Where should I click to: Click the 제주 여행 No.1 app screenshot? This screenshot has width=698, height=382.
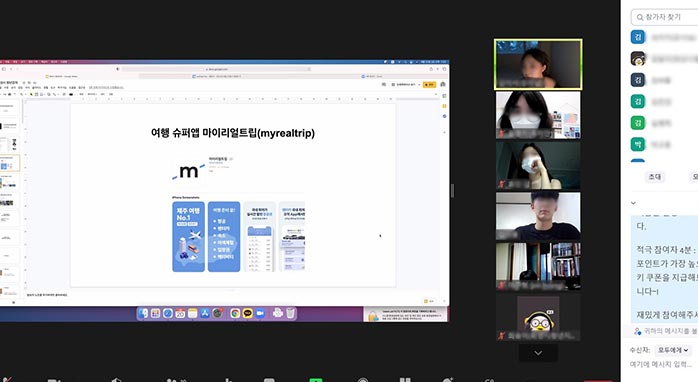coord(188,236)
